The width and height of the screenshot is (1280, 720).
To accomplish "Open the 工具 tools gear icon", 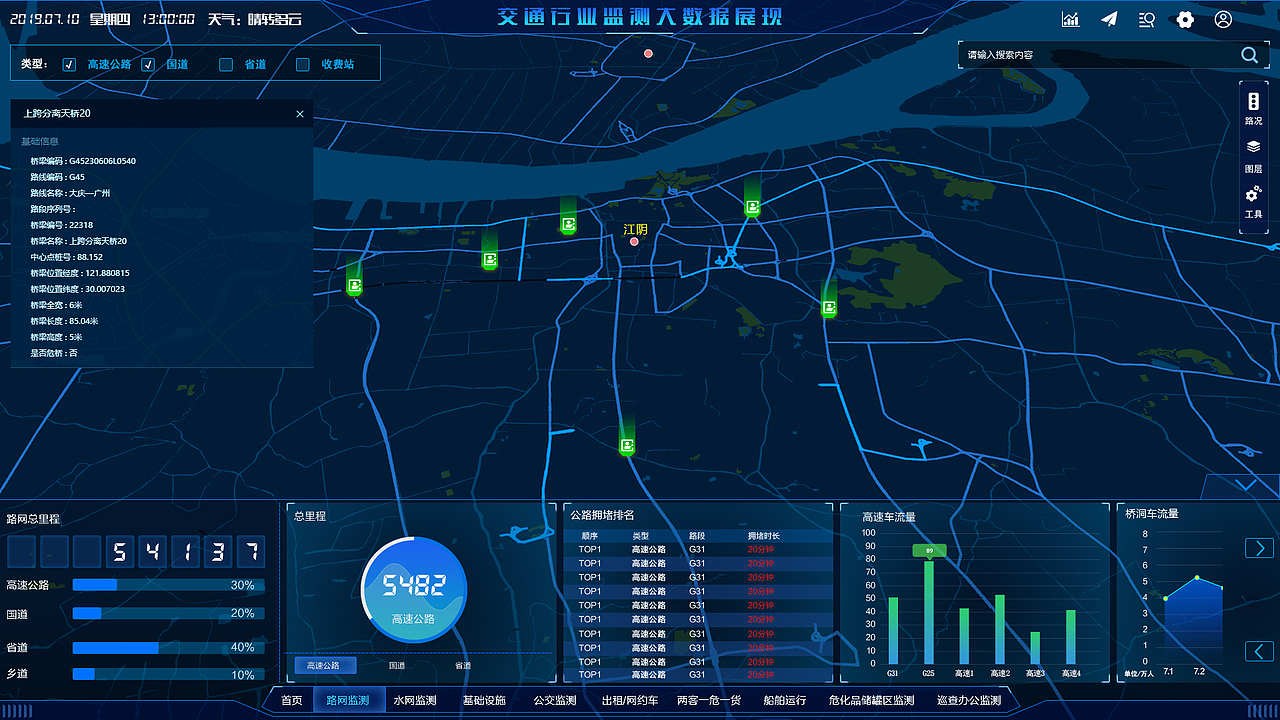I will (x=1254, y=203).
